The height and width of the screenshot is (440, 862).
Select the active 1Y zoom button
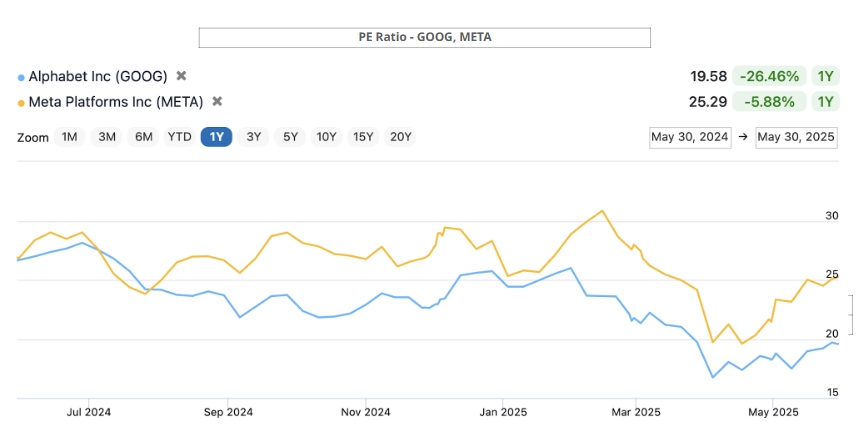point(217,137)
